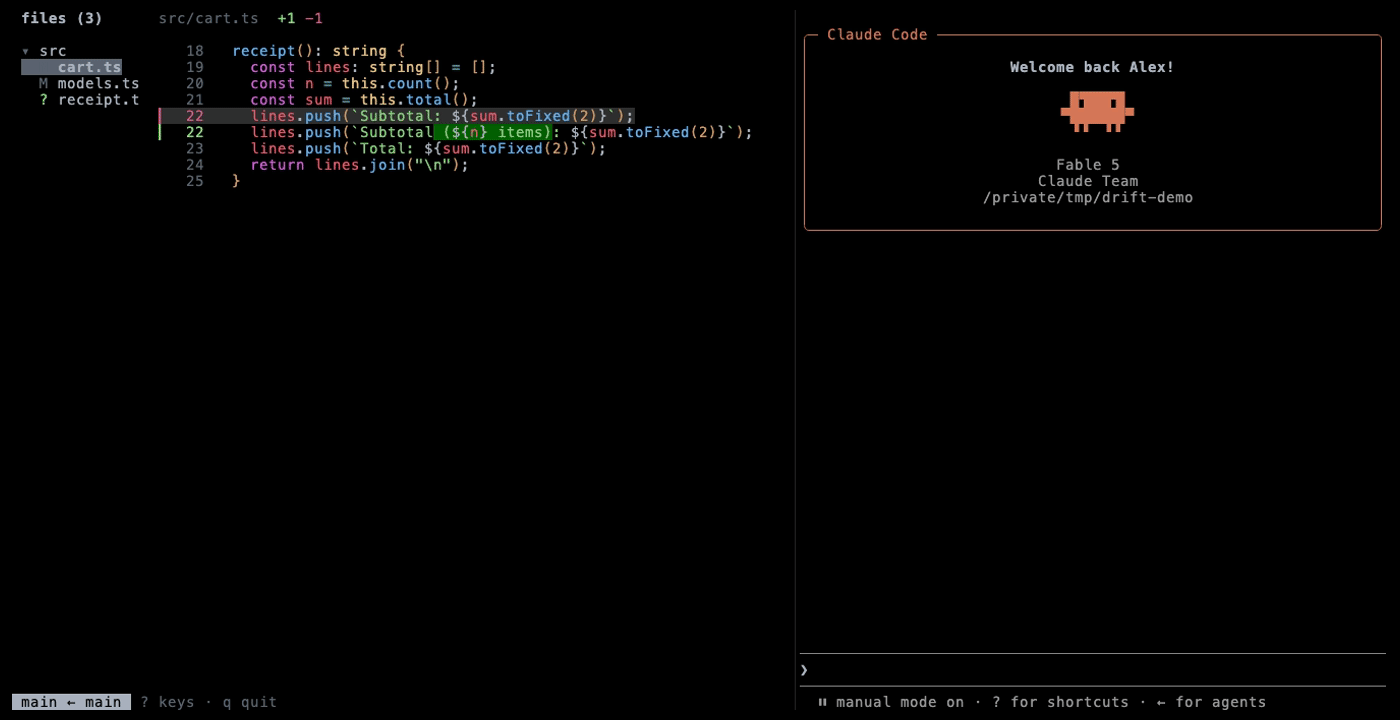
Task: Toggle 'manual mode on' status
Action: click(900, 702)
